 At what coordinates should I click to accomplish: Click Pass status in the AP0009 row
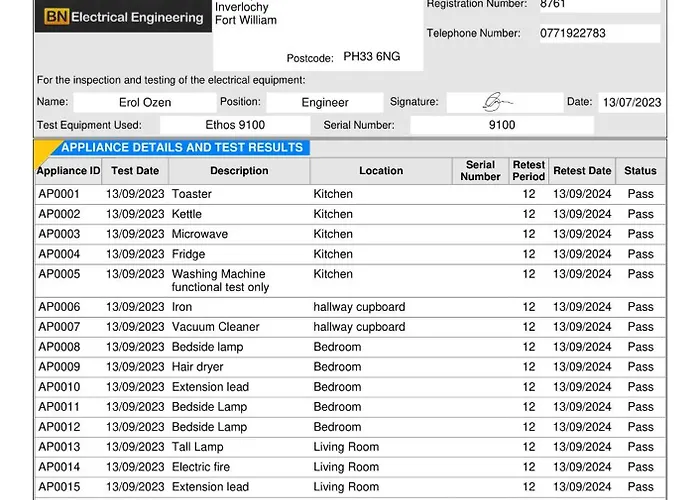[640, 367]
